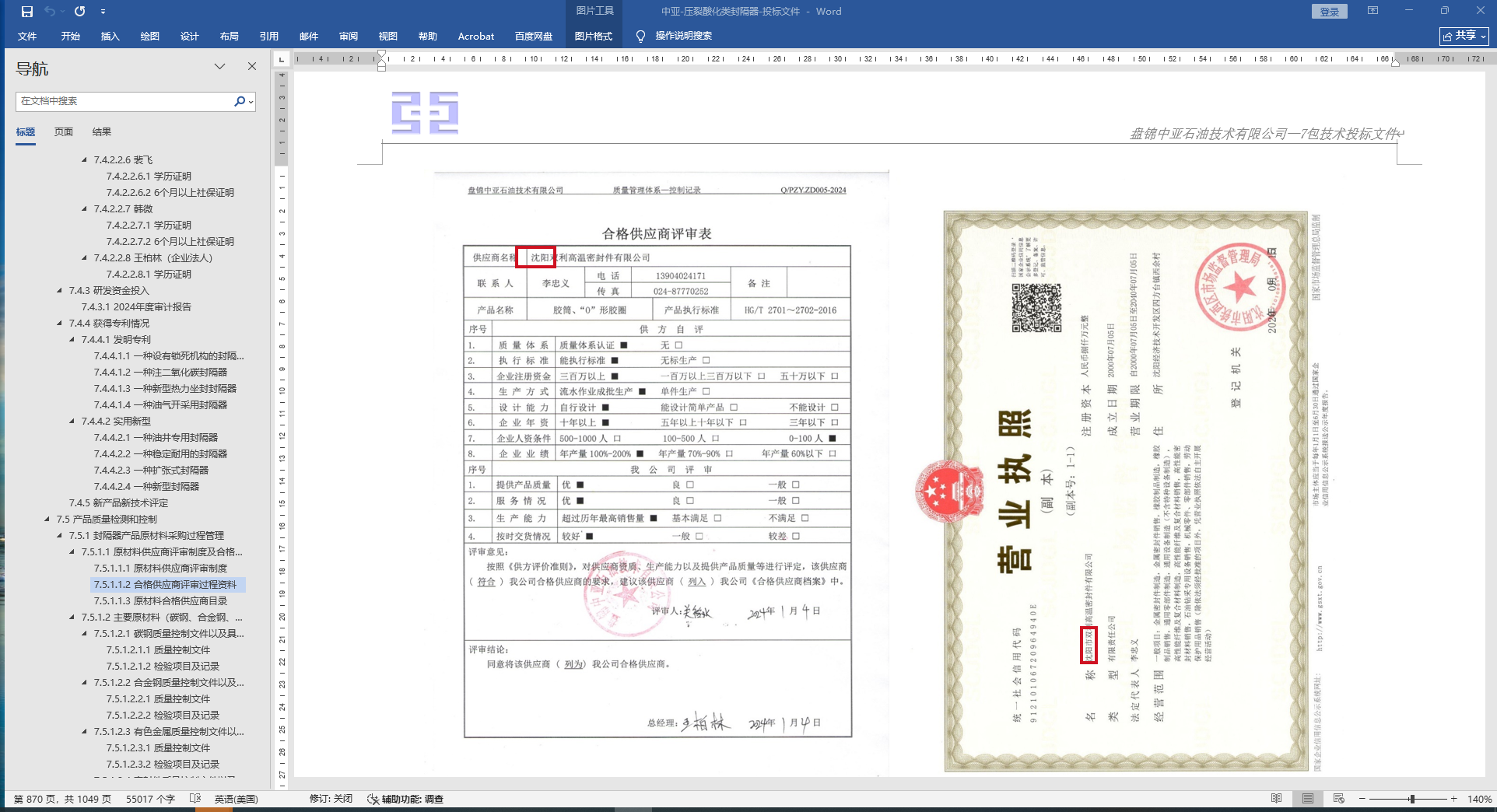This screenshot has height=812, width=1497.
Task: Open the 文件 menu
Action: 27,37
